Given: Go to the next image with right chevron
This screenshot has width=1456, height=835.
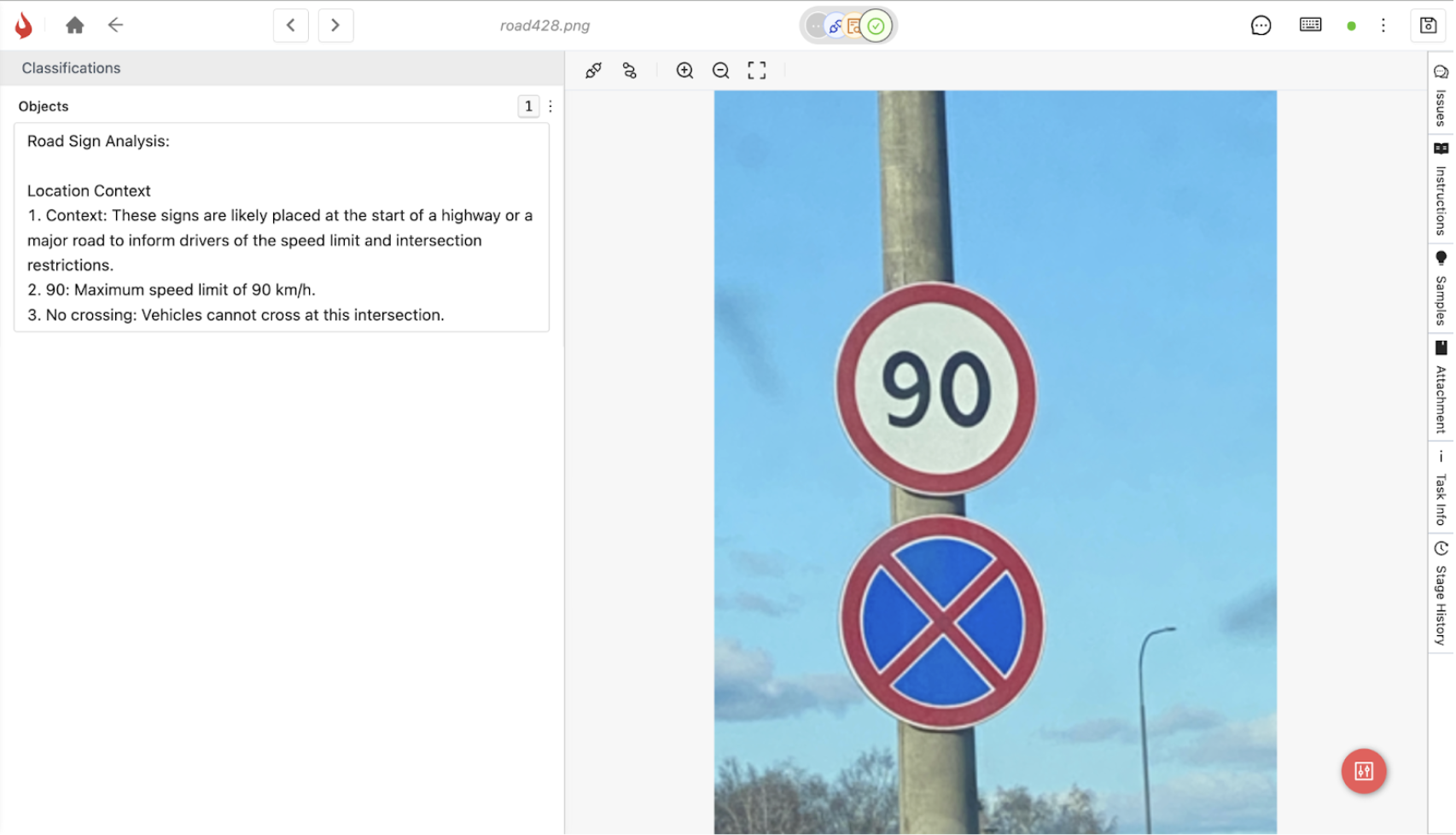Looking at the screenshot, I should pyautogui.click(x=335, y=26).
